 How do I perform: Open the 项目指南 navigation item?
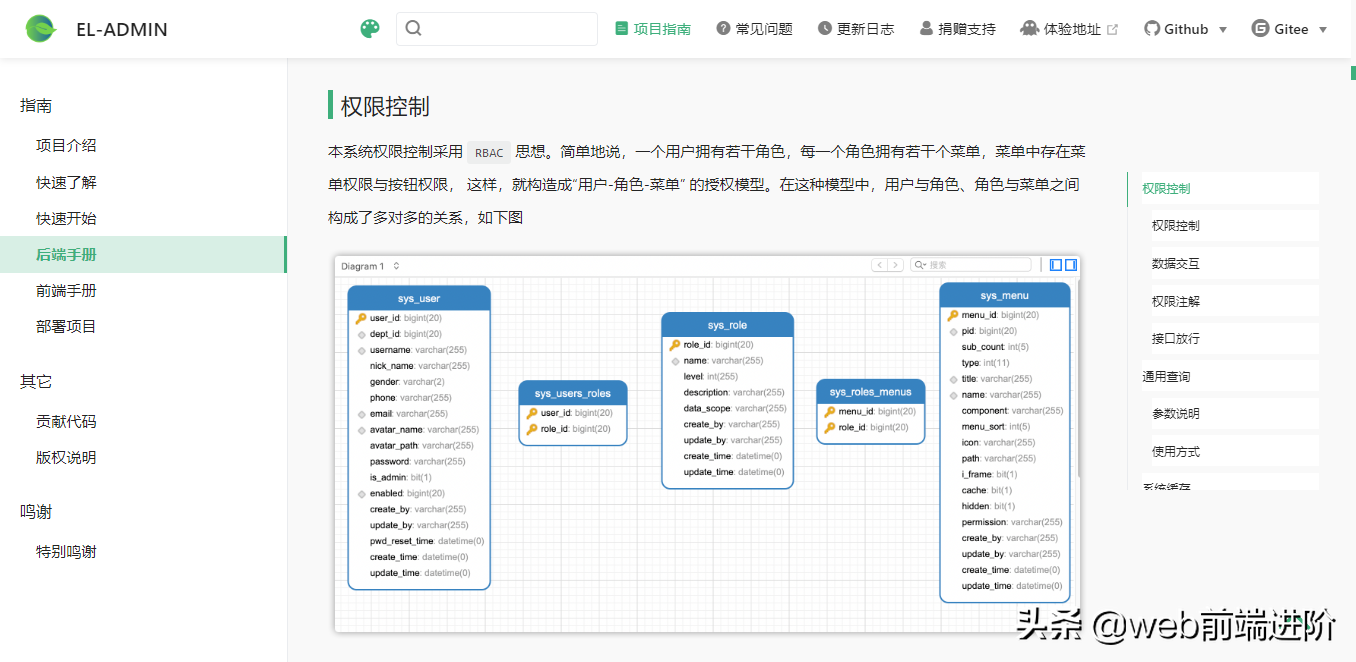click(x=653, y=29)
